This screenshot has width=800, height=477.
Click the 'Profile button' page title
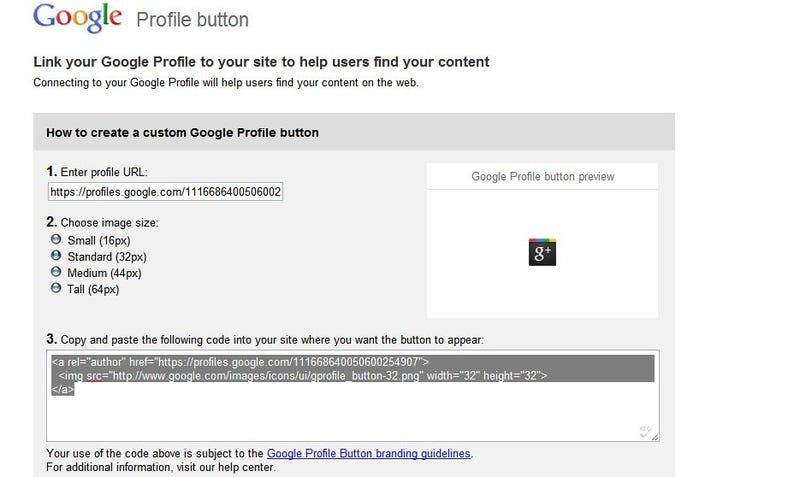[192, 20]
